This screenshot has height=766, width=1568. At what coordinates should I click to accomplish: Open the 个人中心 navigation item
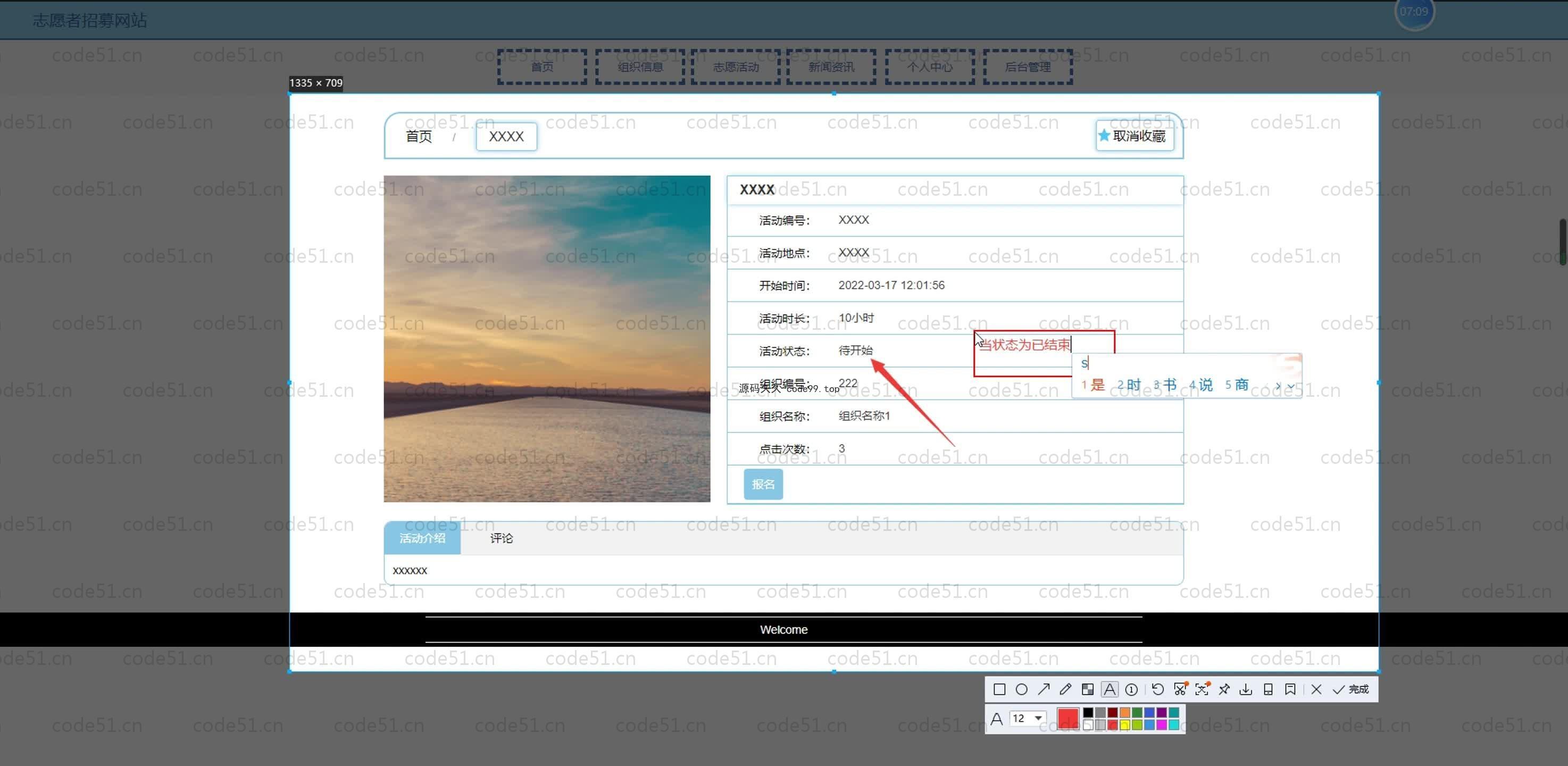[x=930, y=67]
